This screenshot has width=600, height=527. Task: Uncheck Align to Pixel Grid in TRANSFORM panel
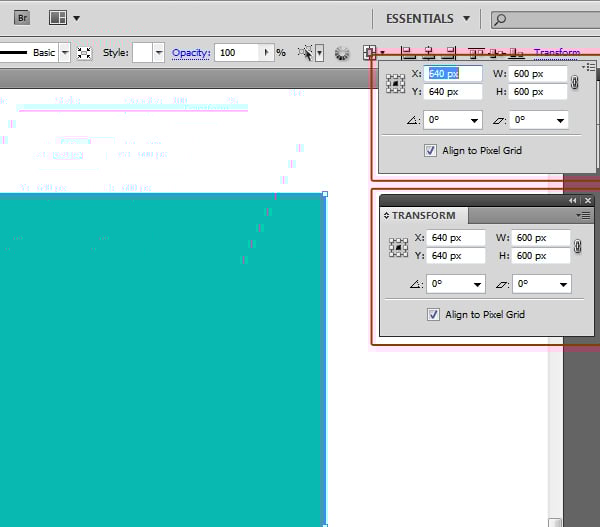432,314
